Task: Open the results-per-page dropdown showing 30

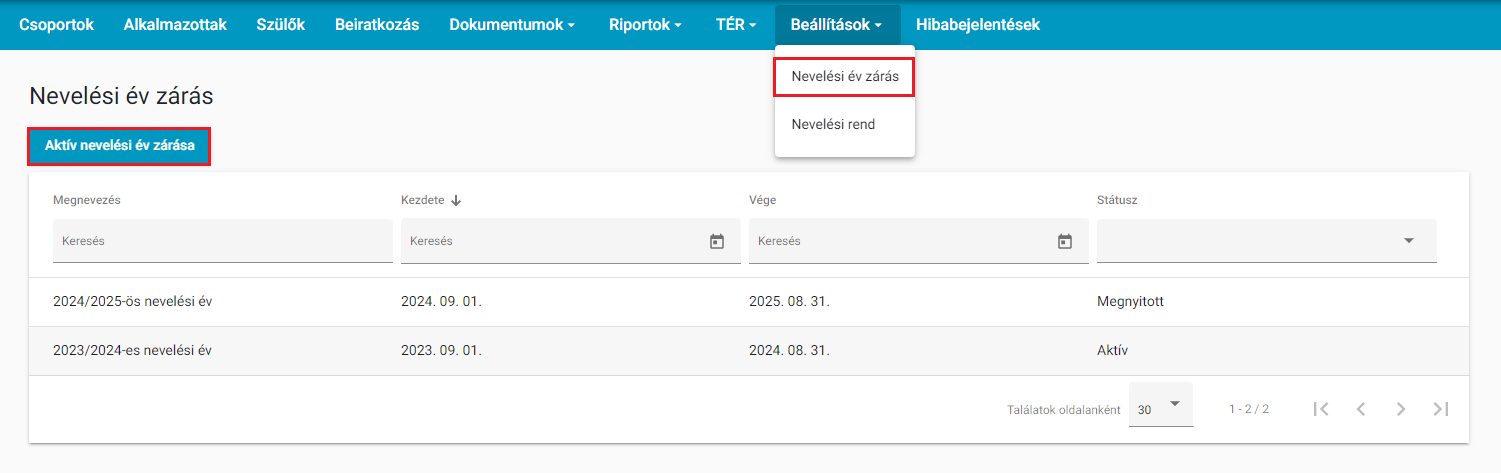Action: pyautogui.click(x=1161, y=405)
